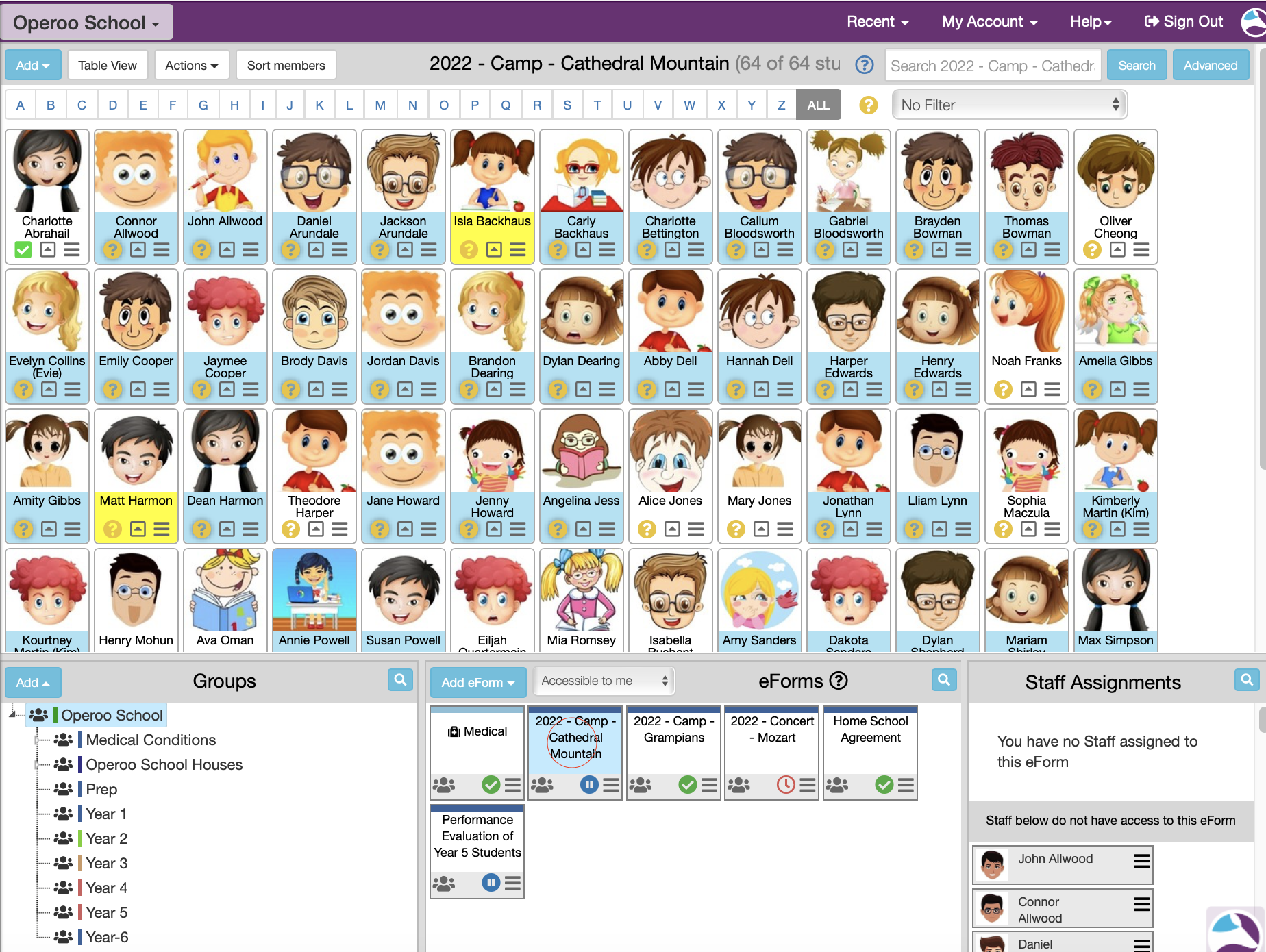Click yellow help icon beside ALL filter
Viewport: 1266px width, 952px height.
(x=868, y=105)
